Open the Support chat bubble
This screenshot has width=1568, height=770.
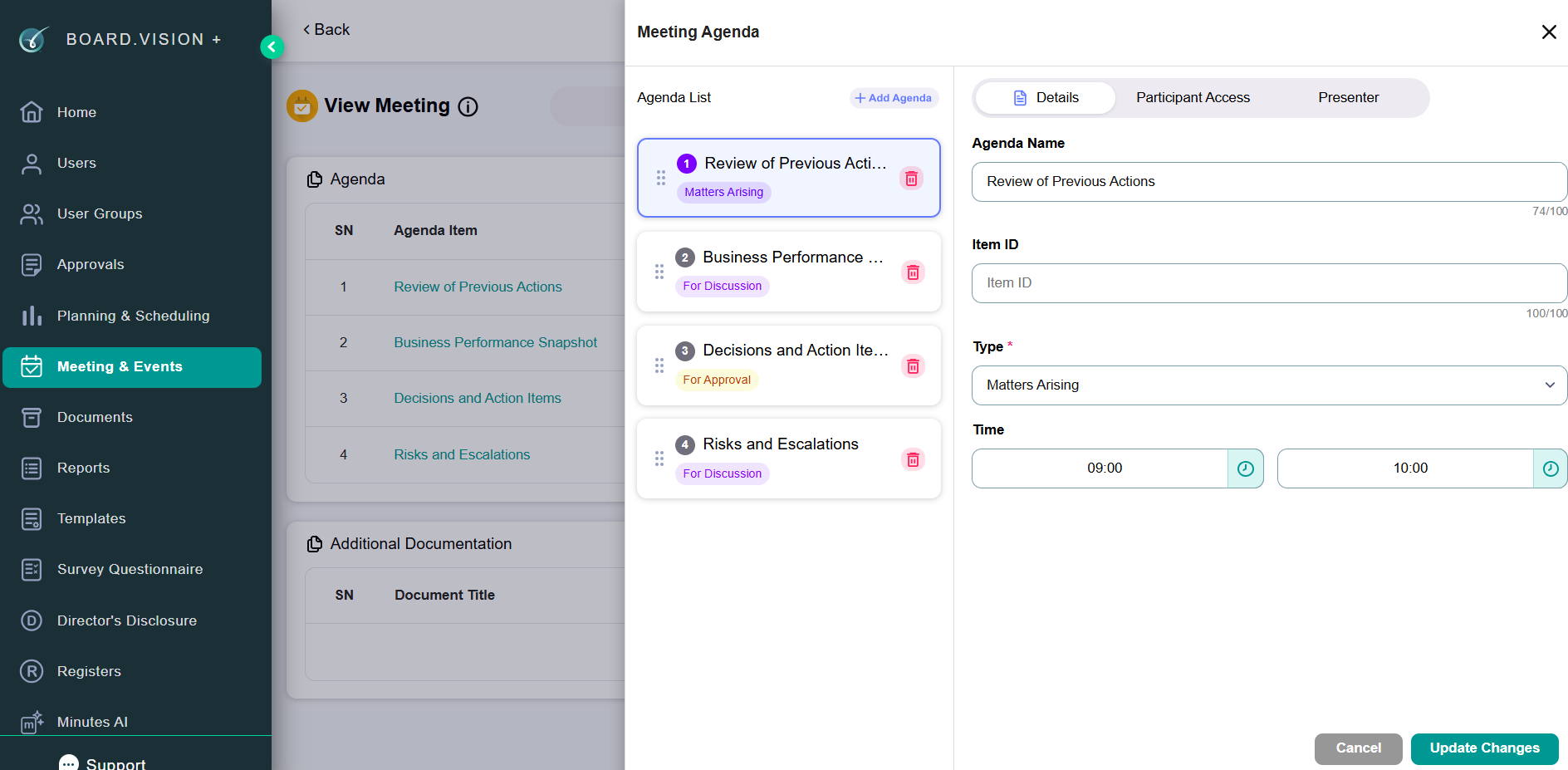(x=69, y=763)
